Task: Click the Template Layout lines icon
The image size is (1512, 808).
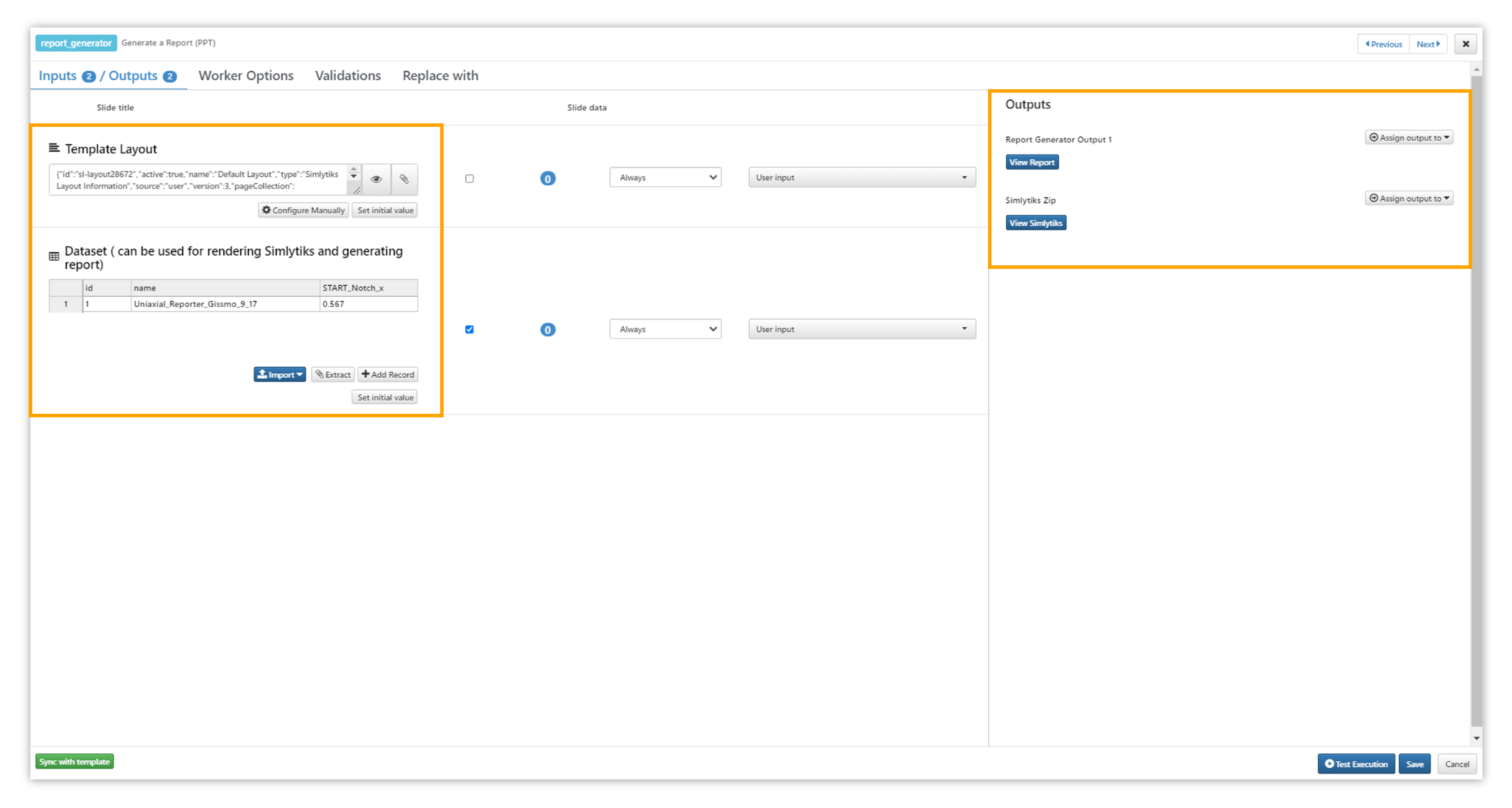Action: pos(54,148)
